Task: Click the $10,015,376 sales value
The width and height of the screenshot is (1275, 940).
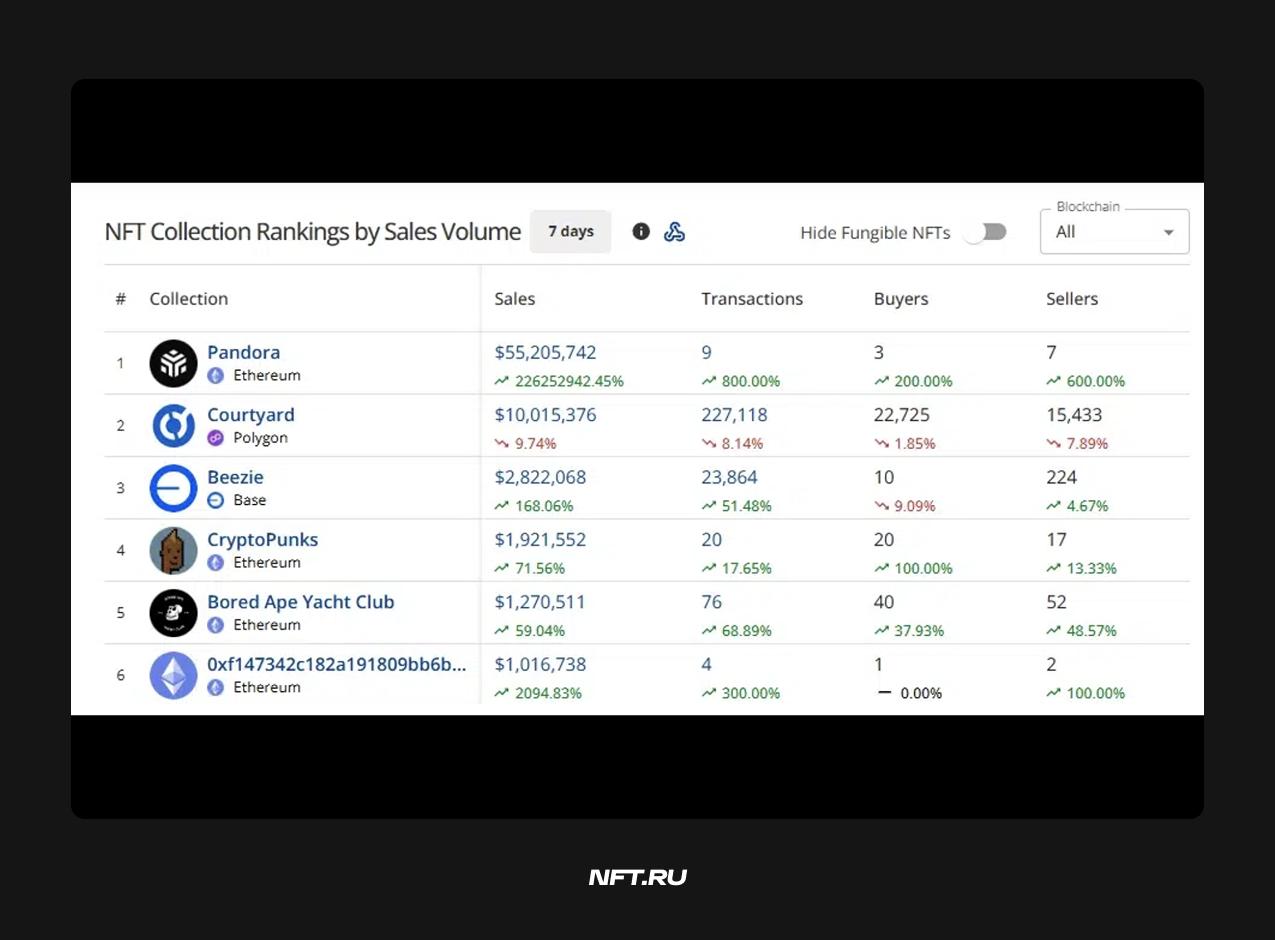Action: 545,414
